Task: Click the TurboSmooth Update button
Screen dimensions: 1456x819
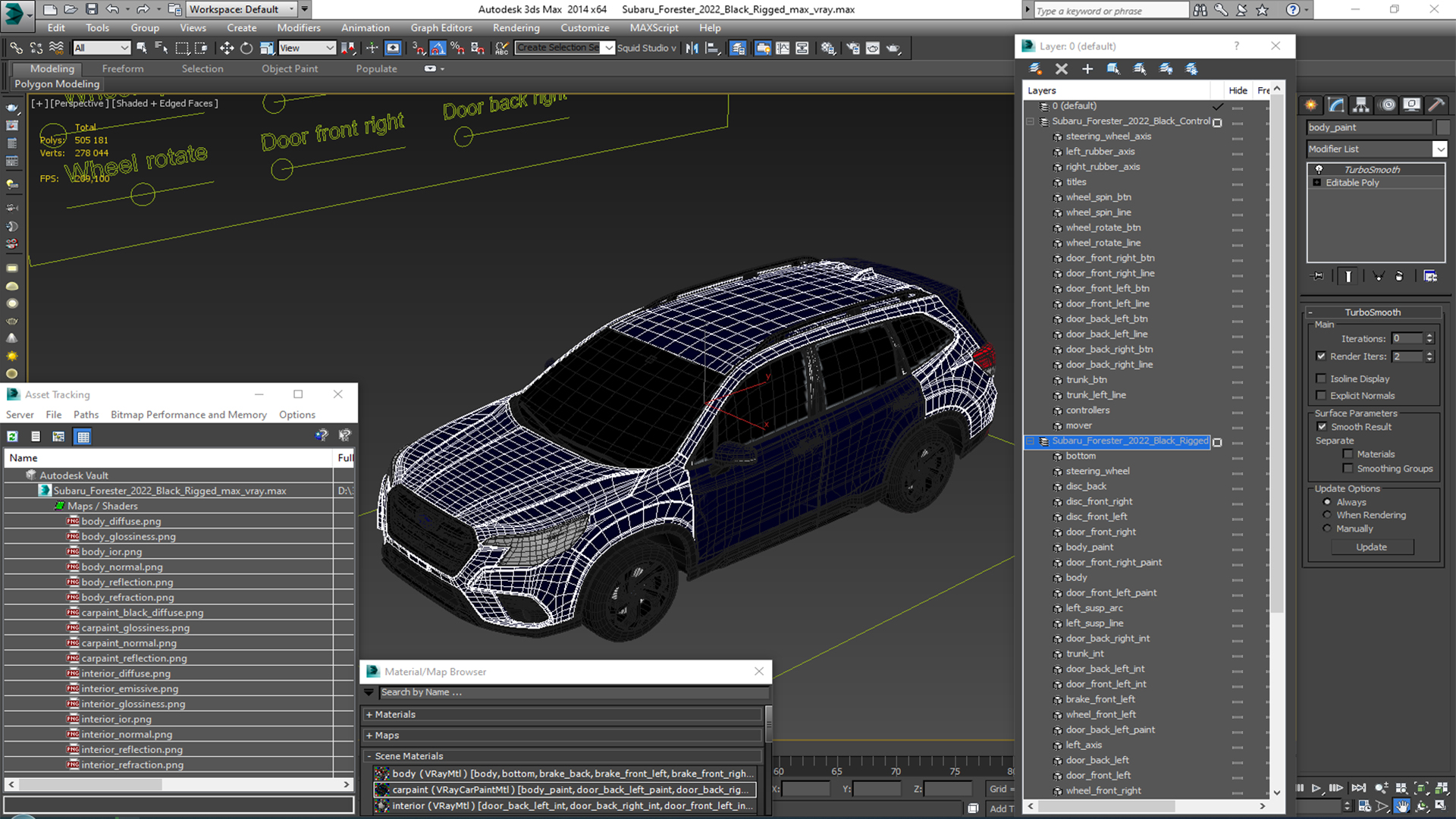Action: (1372, 547)
